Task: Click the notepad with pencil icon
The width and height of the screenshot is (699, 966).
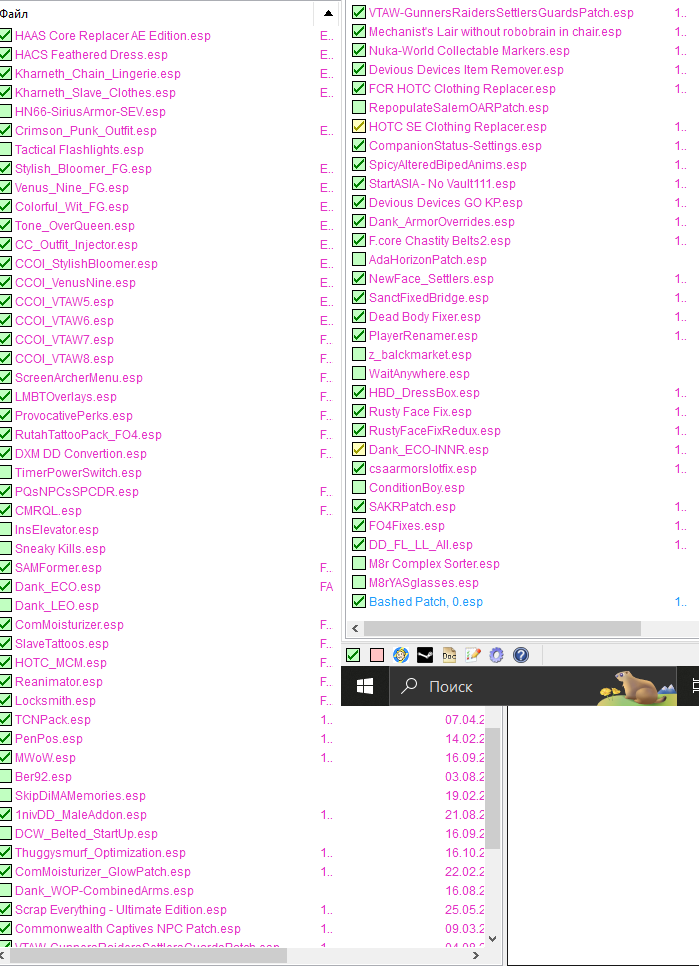Action: 473,655
